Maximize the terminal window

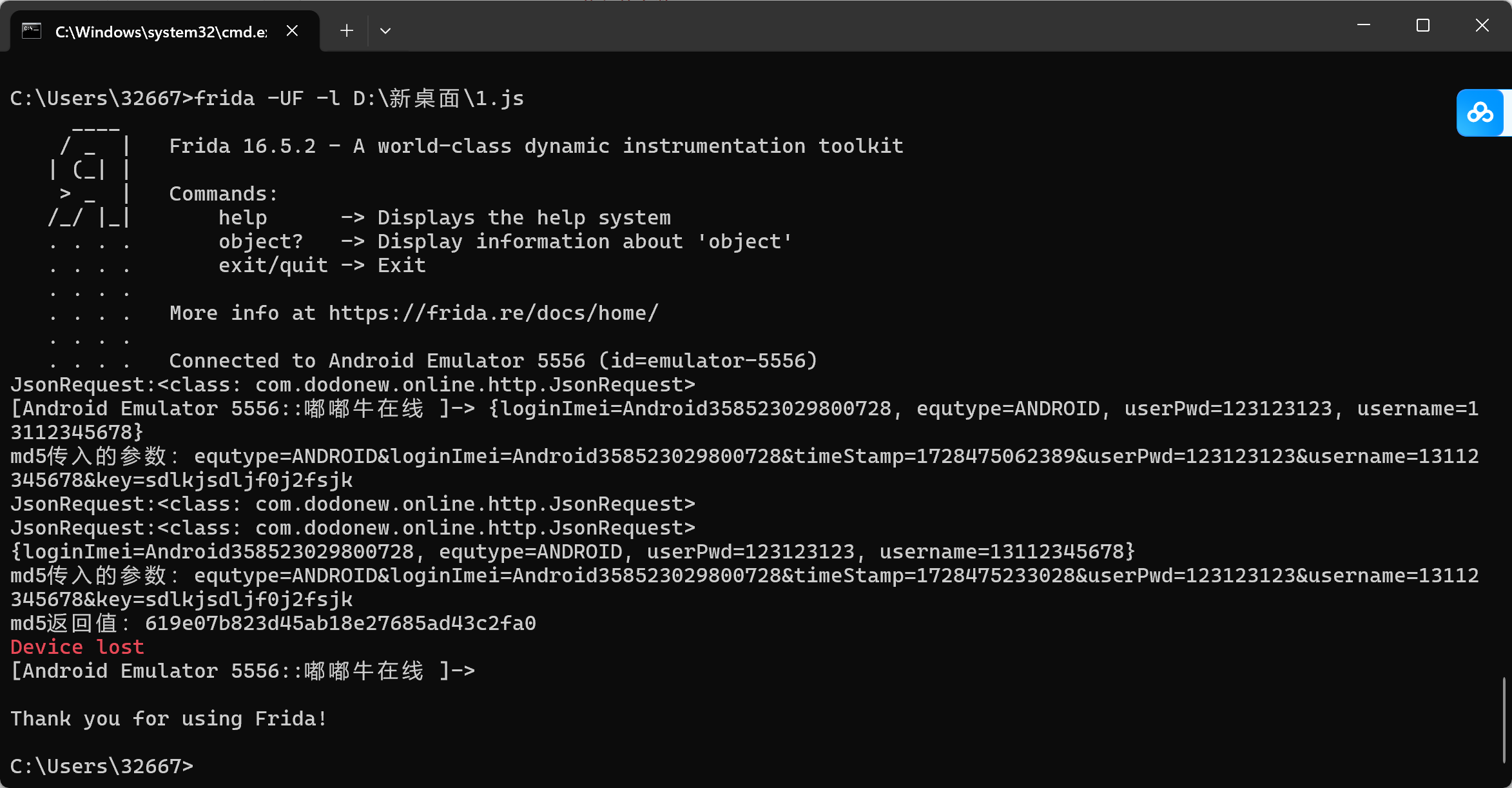[x=1423, y=25]
